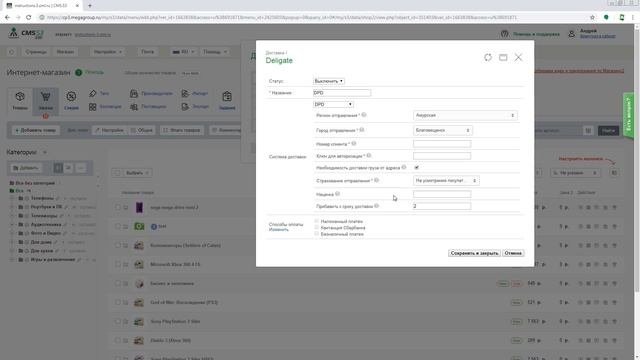Viewport: 640px width, 360px height.
Task: Tick checkbox for Sony PlayStation 3 Slim row
Action: point(118,321)
